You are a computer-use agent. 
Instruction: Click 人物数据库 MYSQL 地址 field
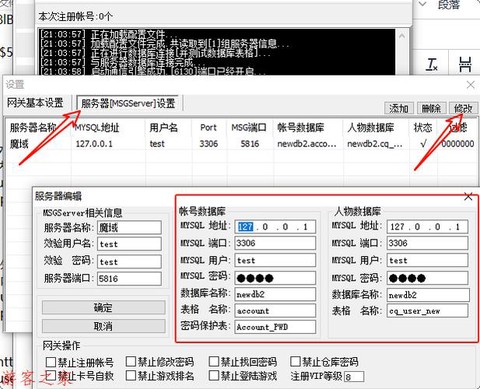427,227
